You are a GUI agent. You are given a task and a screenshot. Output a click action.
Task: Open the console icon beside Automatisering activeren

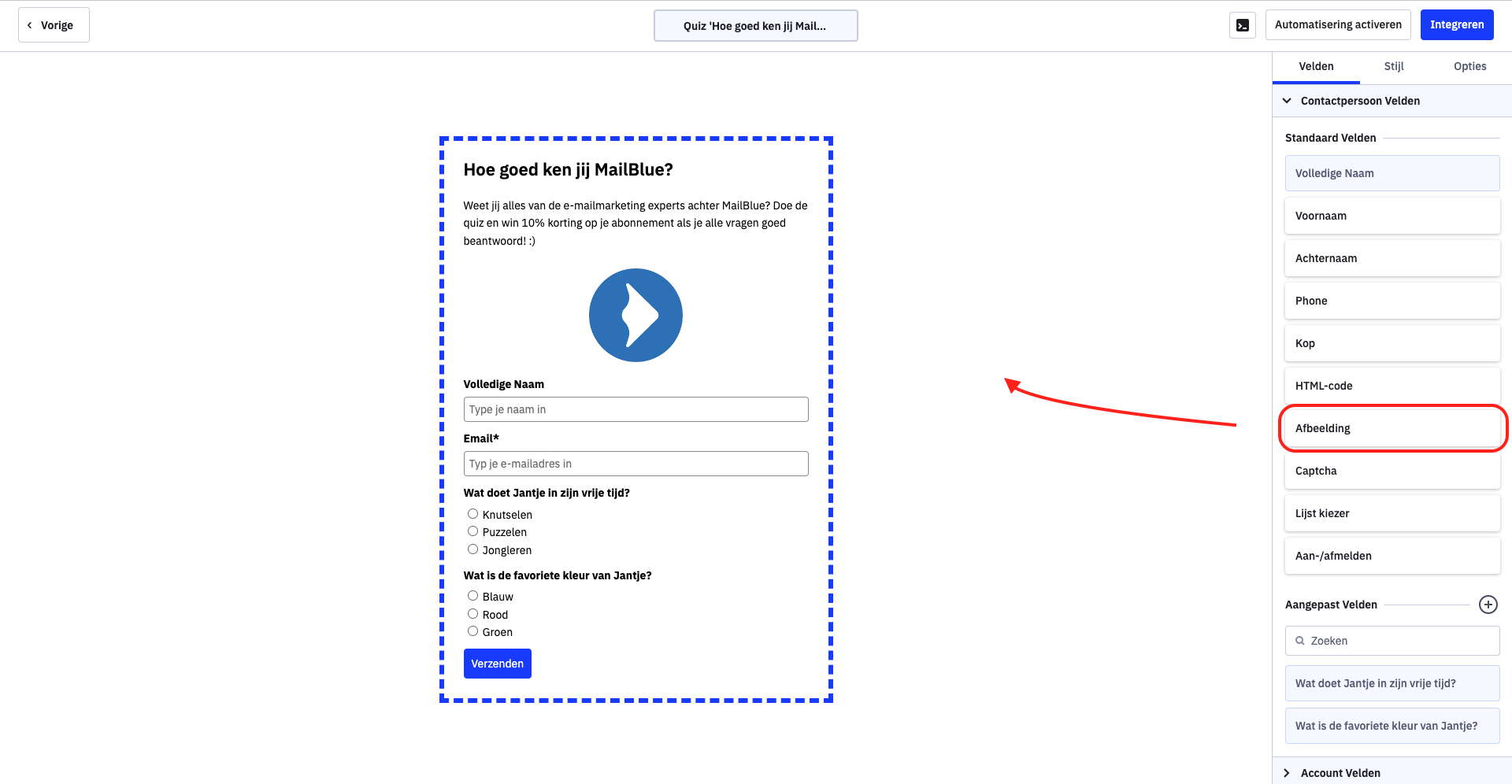(x=1242, y=25)
